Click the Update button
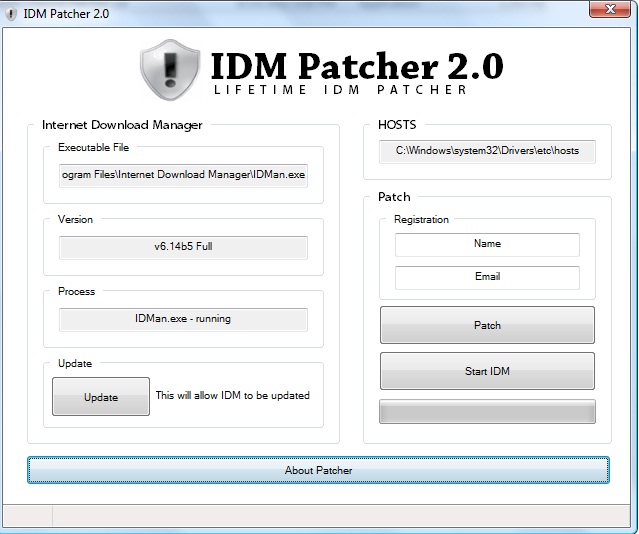 (x=101, y=397)
